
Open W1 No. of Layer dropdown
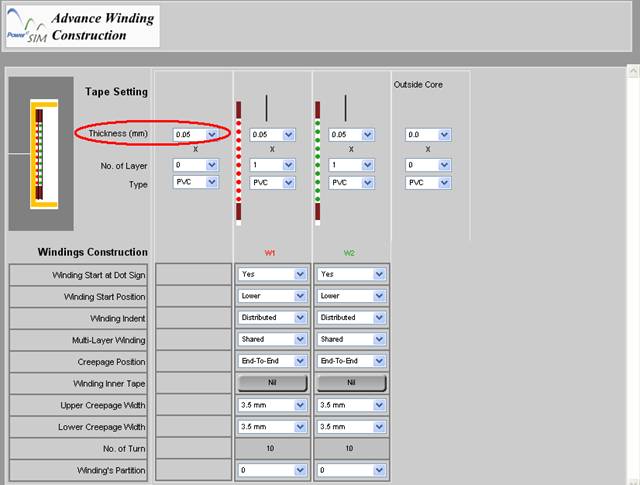click(272, 165)
